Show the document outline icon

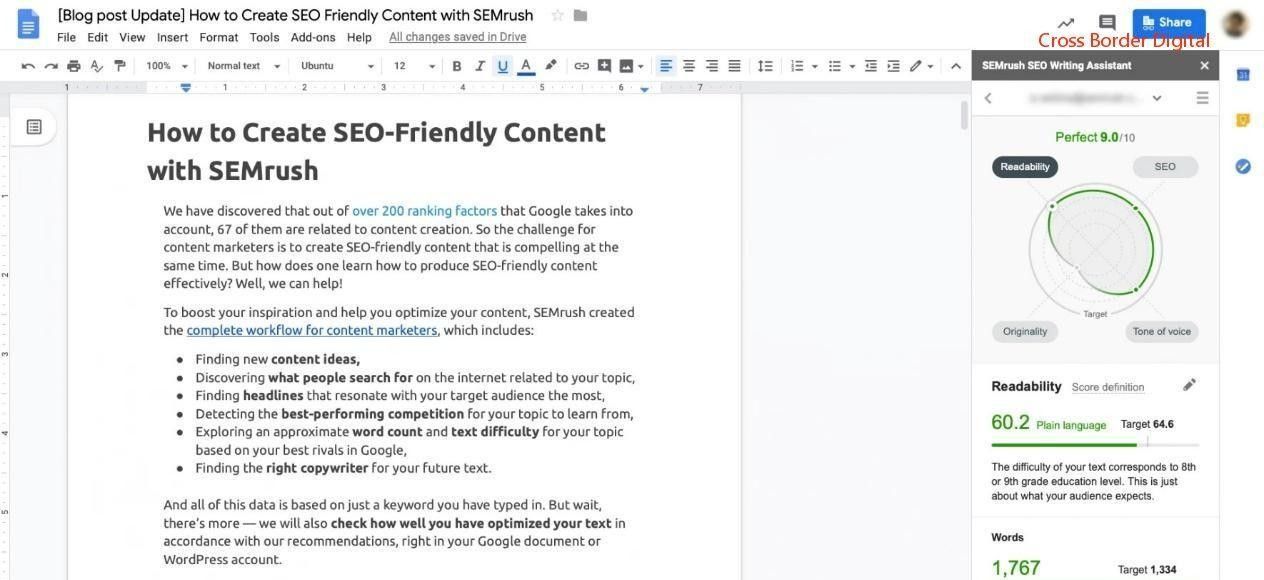point(34,127)
